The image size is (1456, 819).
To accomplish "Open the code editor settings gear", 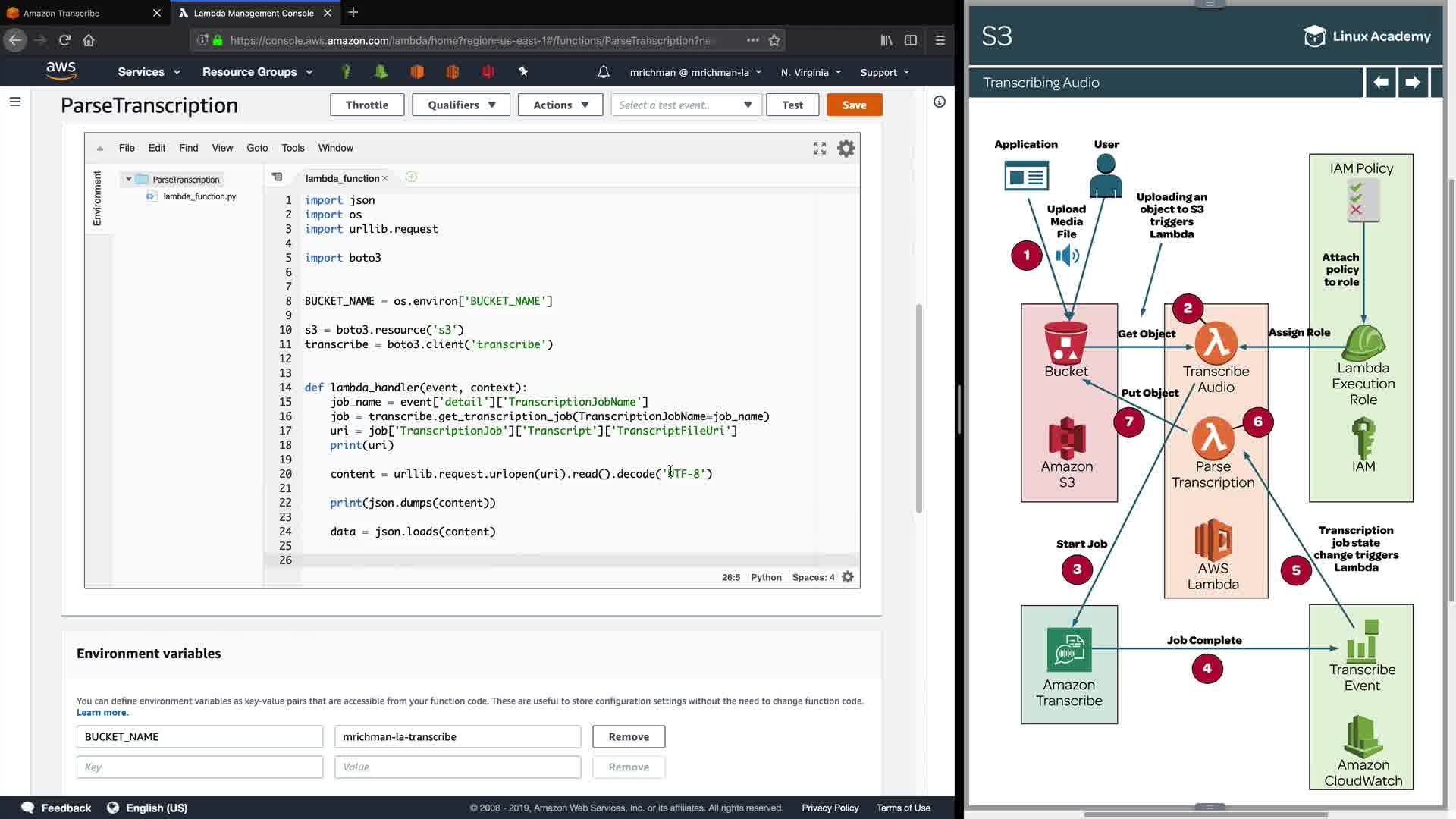I will pyautogui.click(x=846, y=149).
